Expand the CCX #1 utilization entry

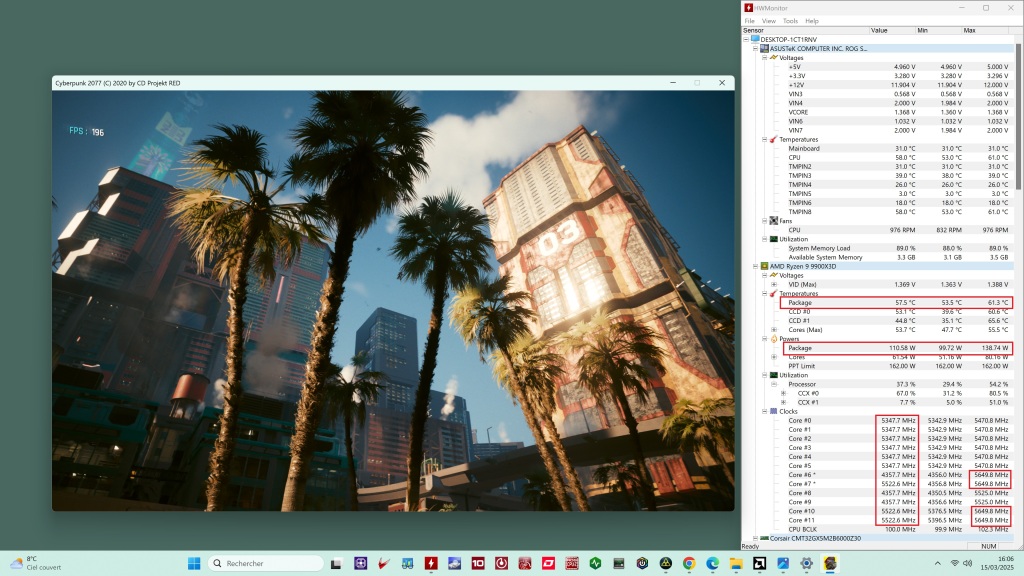tap(783, 402)
